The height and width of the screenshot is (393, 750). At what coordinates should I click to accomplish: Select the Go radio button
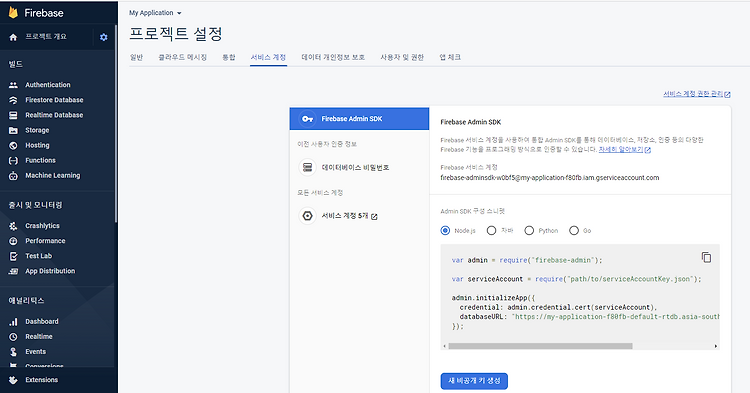click(x=574, y=230)
